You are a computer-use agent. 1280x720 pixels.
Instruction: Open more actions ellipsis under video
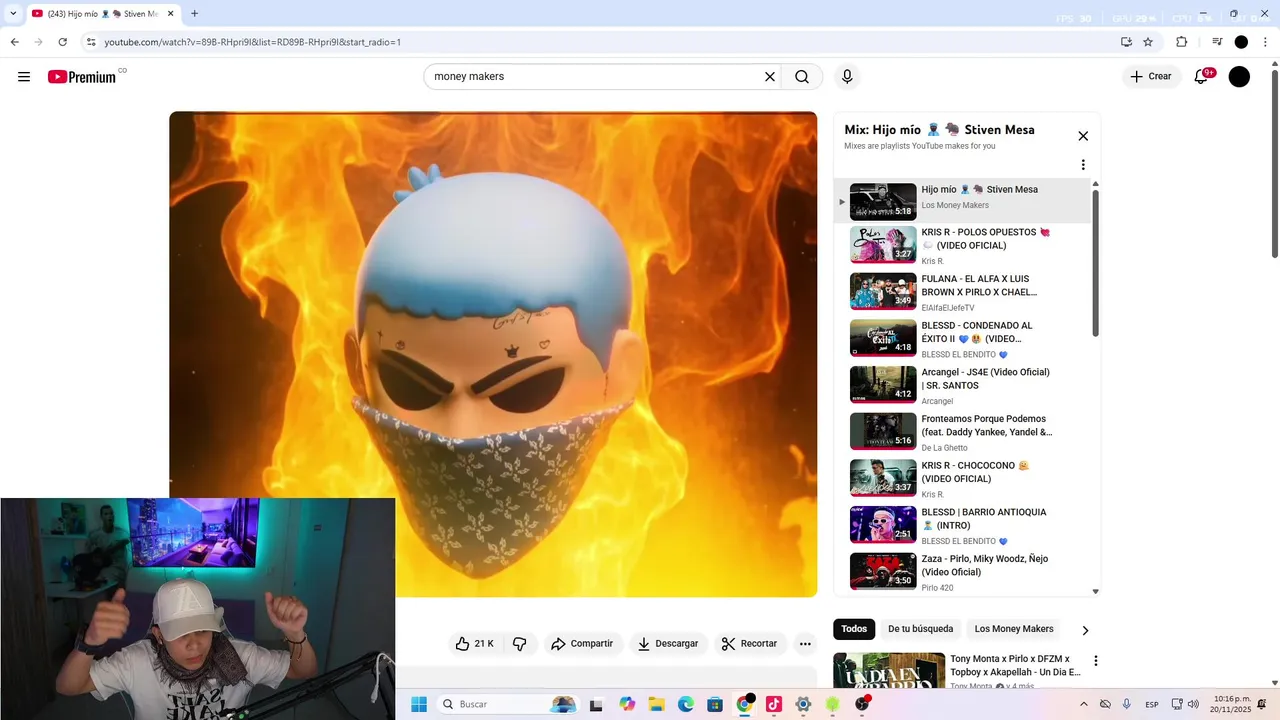coord(805,644)
